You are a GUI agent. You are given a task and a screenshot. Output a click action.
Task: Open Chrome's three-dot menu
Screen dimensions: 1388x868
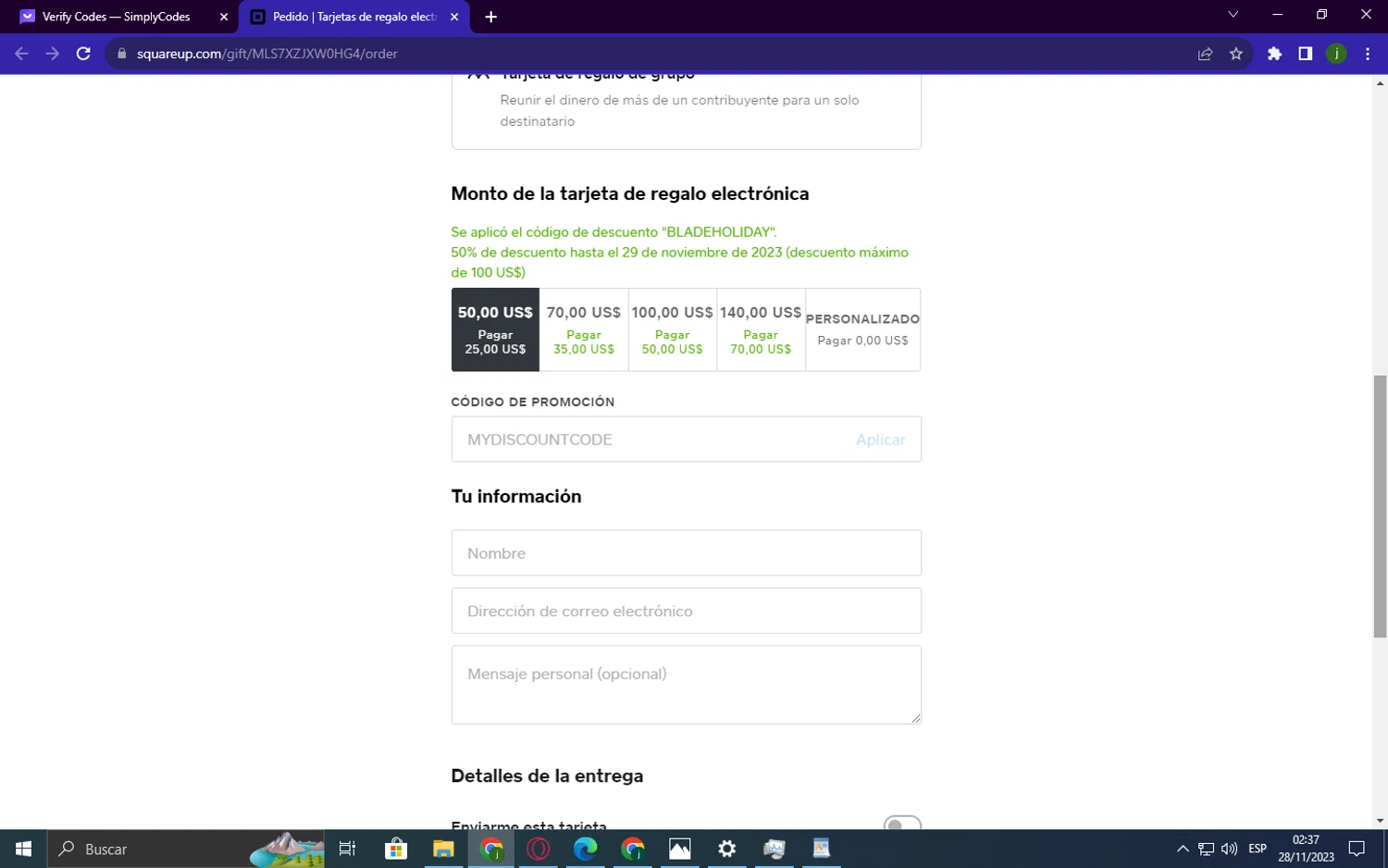[1368, 54]
